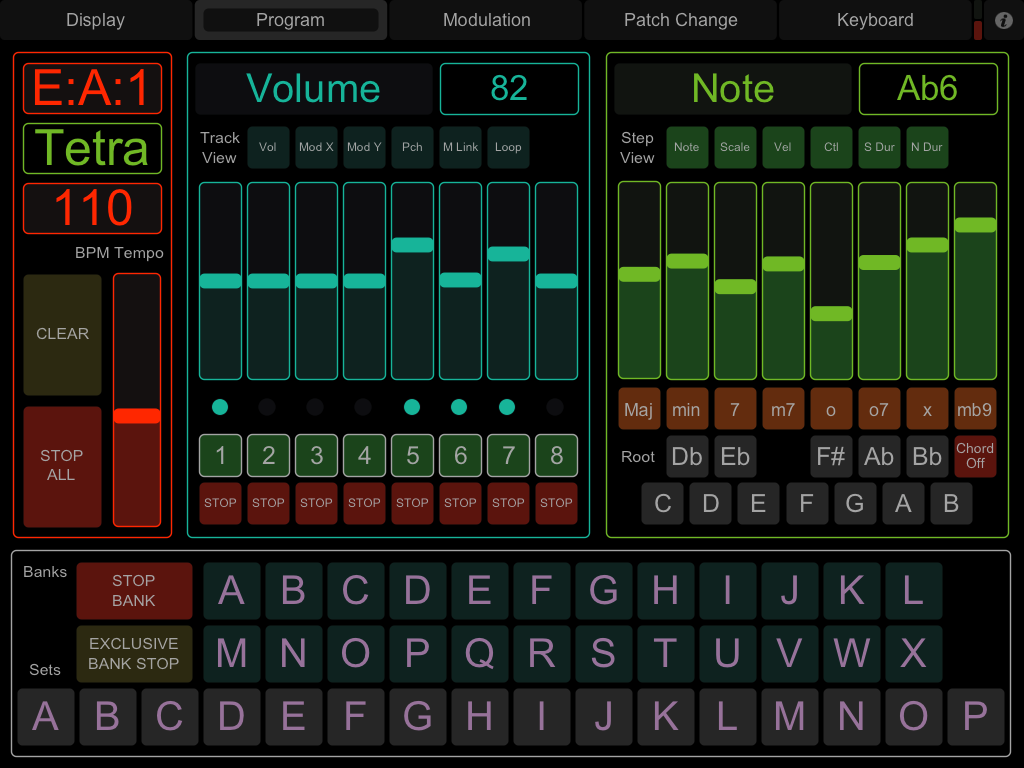Select the Maj chord type button
The width and height of the screenshot is (1024, 768).
(x=639, y=409)
